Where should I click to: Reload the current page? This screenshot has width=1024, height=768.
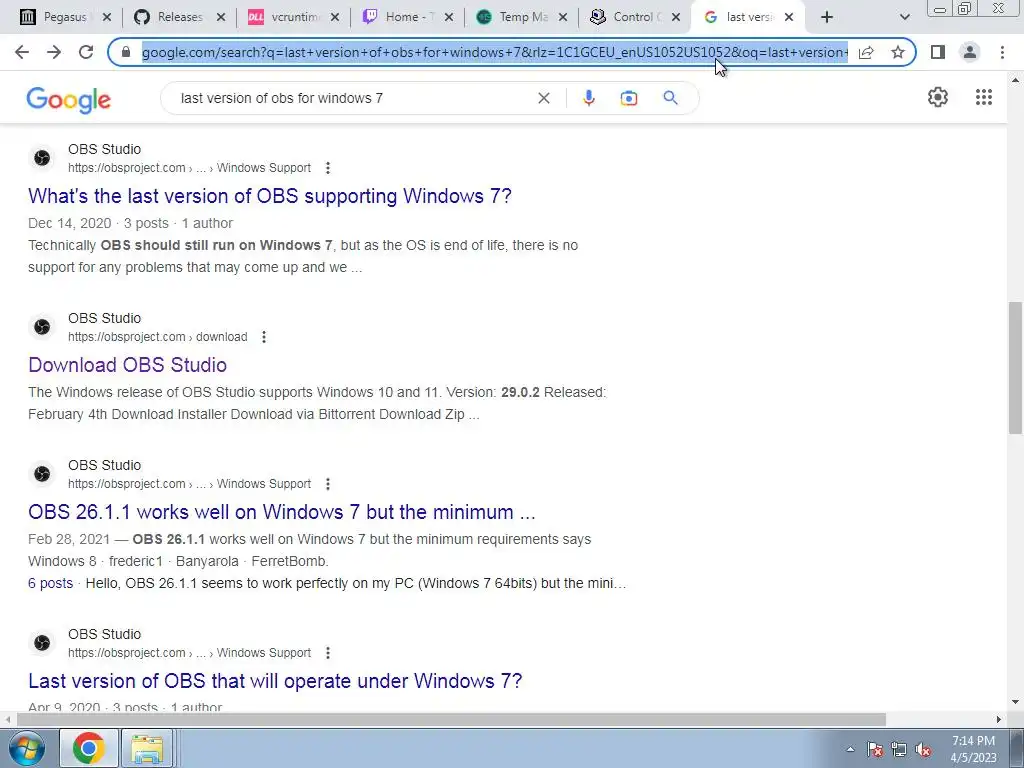pos(86,52)
